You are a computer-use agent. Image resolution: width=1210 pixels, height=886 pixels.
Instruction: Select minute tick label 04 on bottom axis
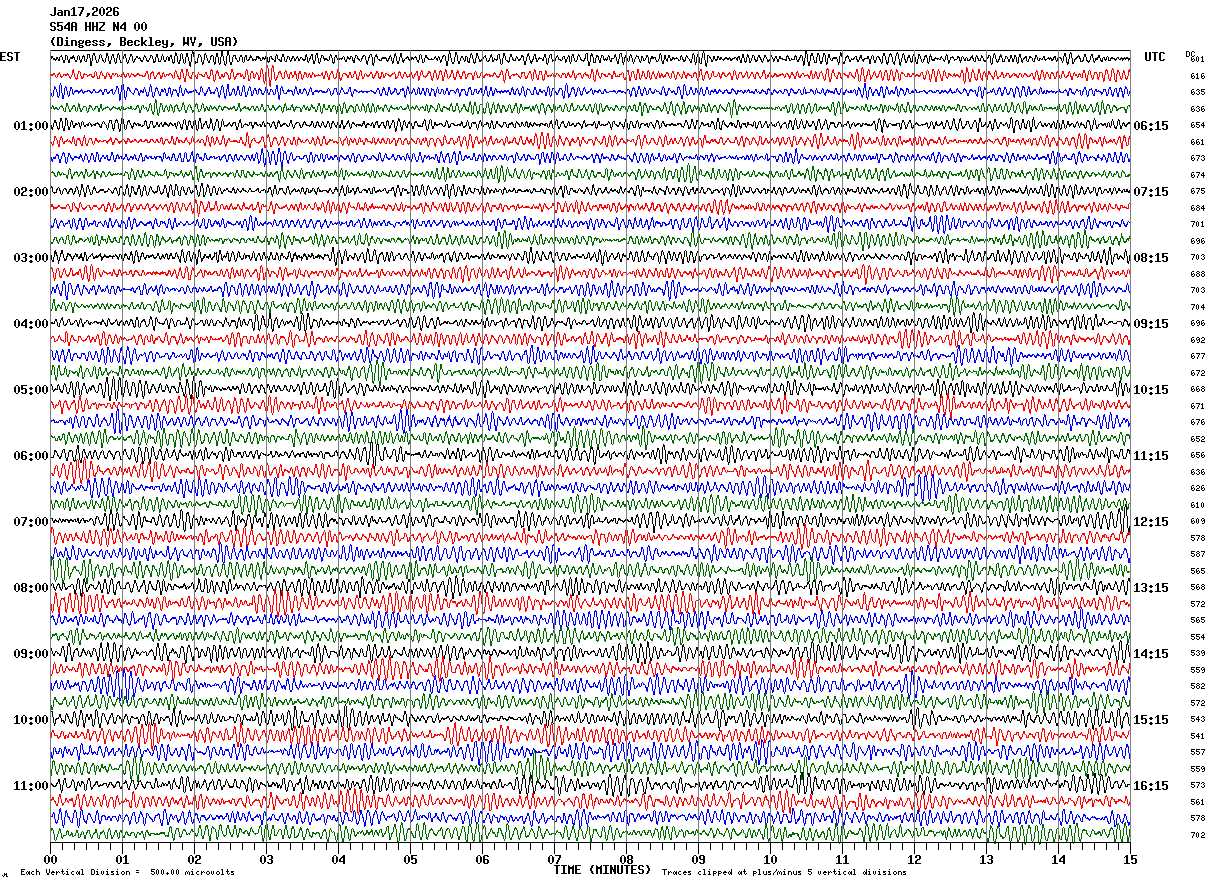pyautogui.click(x=338, y=859)
